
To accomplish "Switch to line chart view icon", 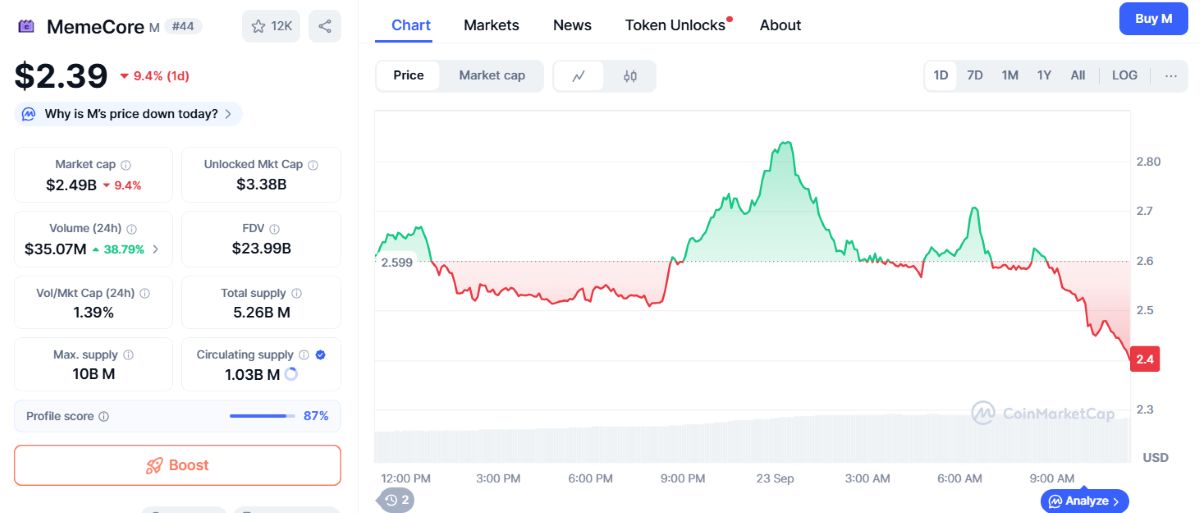I will 579,76.
